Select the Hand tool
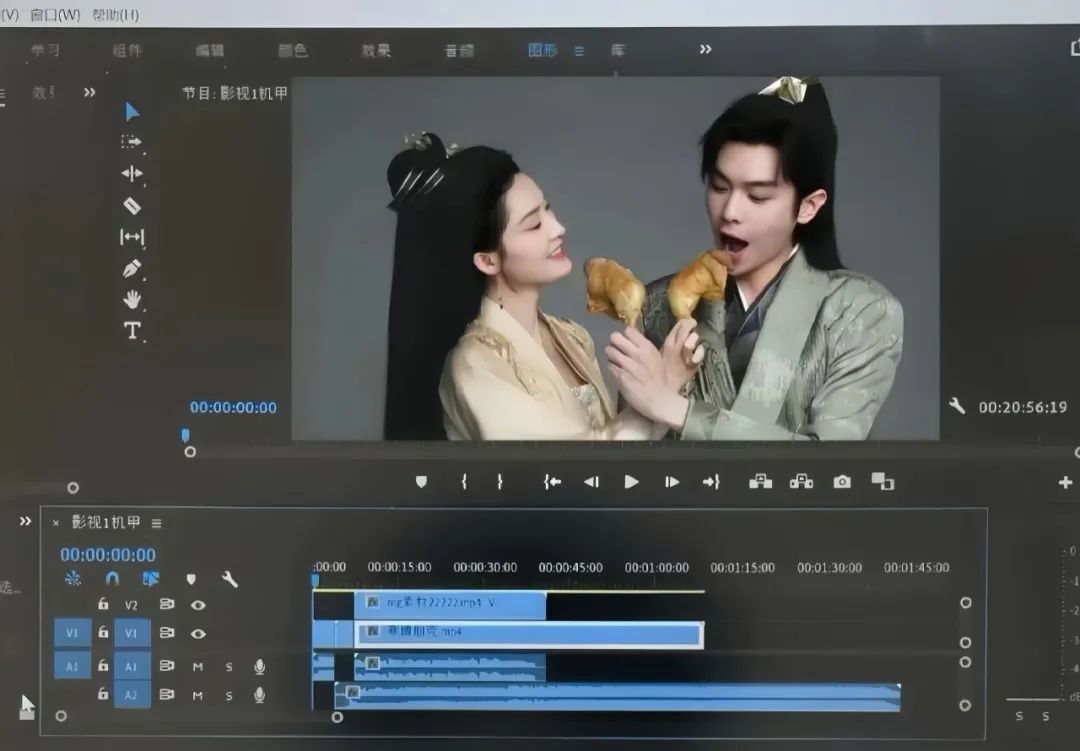This screenshot has height=751, width=1080. tap(132, 300)
